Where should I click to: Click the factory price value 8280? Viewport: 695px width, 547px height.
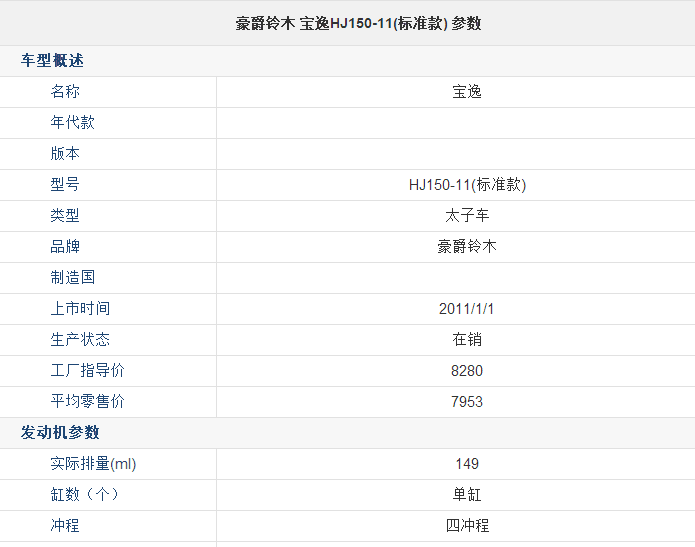[467, 371]
